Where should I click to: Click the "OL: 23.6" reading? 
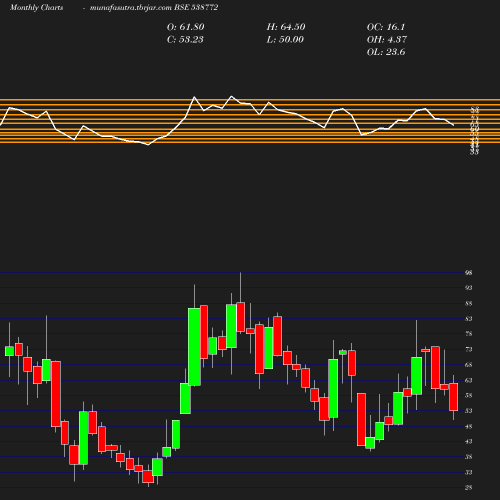pyautogui.click(x=386, y=52)
